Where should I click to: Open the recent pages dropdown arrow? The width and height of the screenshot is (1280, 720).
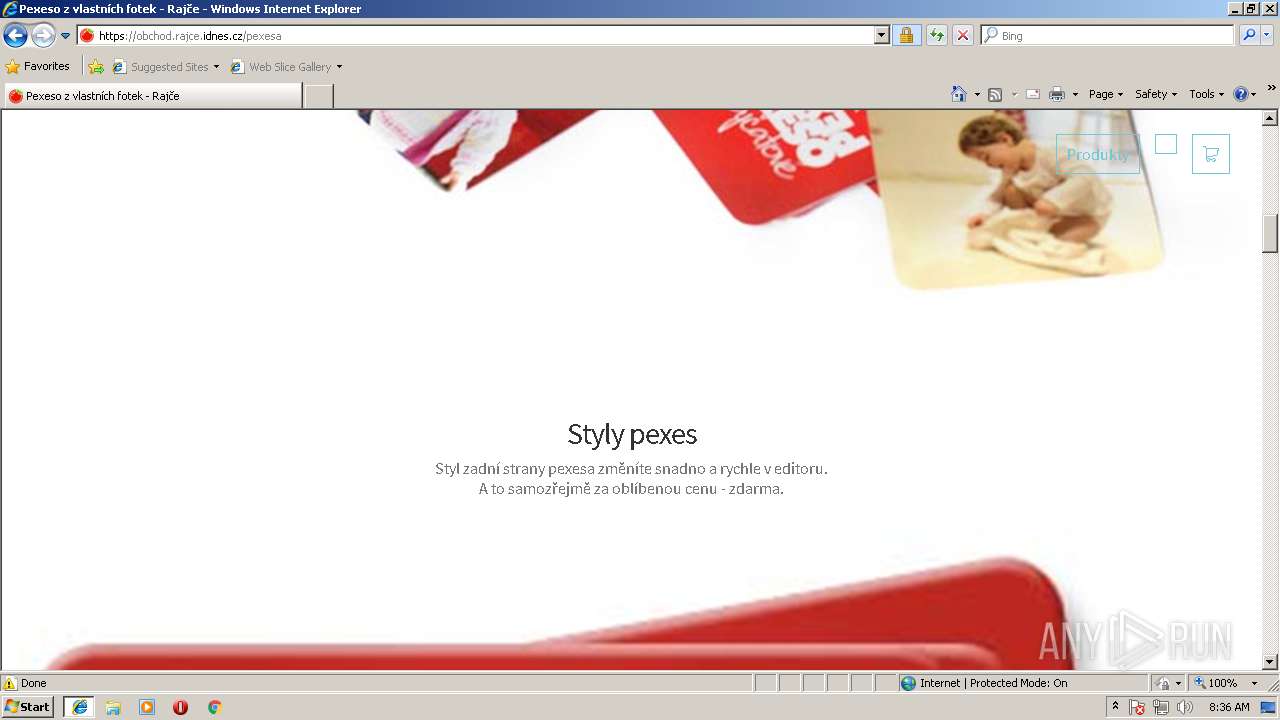(66, 36)
